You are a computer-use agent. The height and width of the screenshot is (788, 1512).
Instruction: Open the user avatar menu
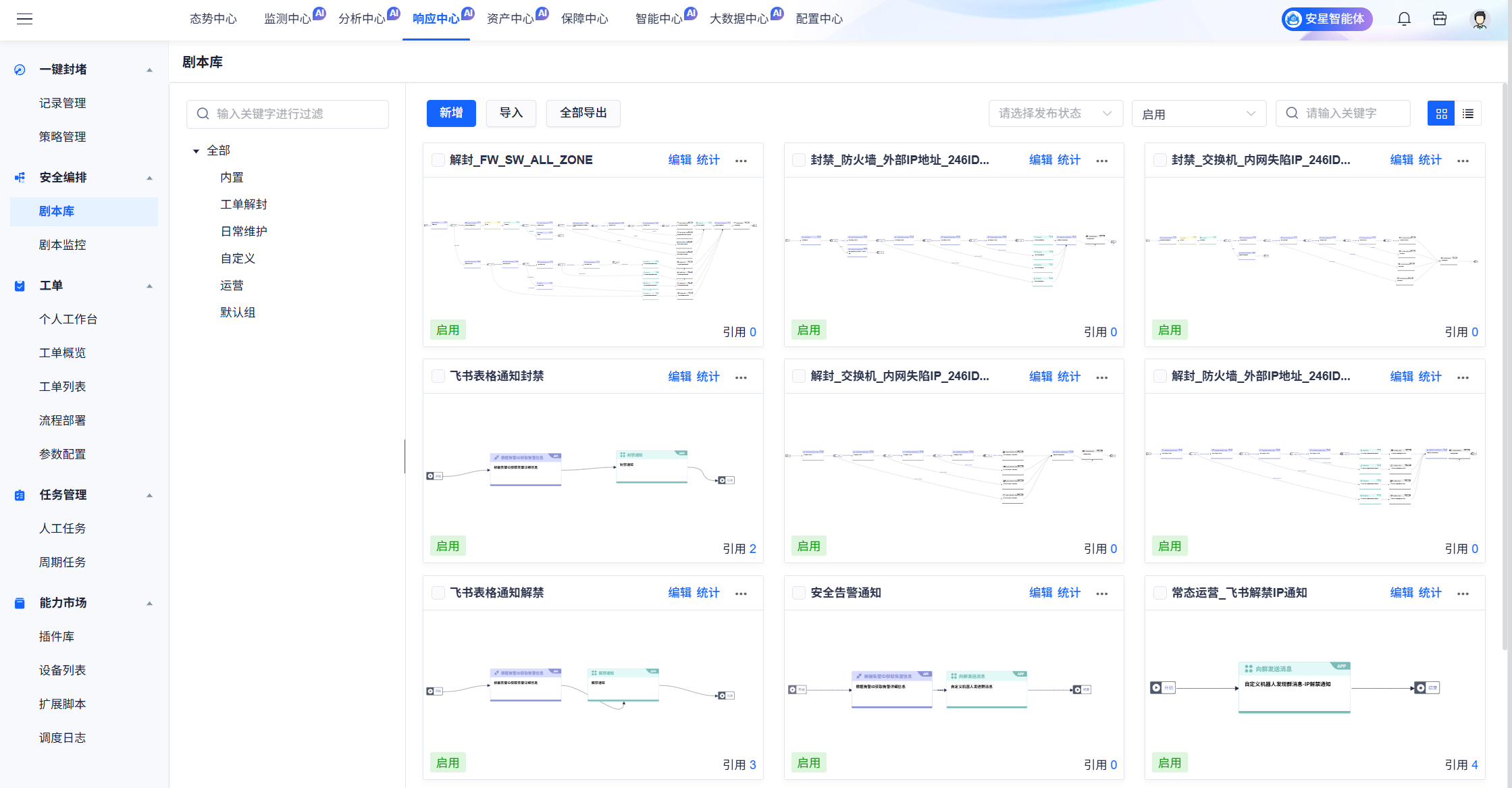point(1480,20)
